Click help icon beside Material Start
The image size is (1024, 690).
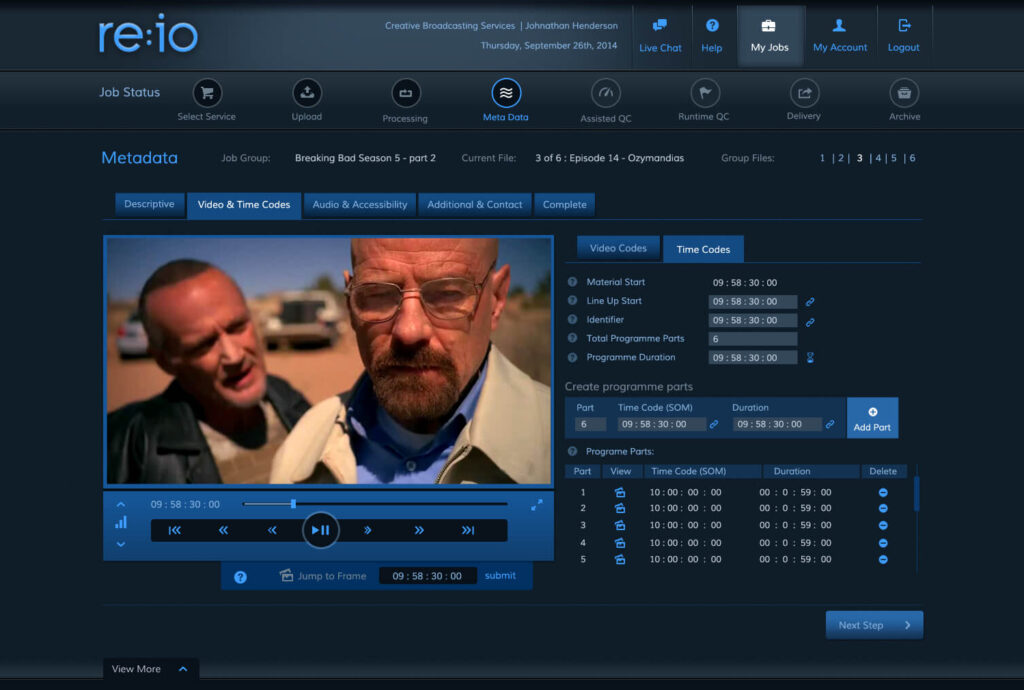pos(572,282)
